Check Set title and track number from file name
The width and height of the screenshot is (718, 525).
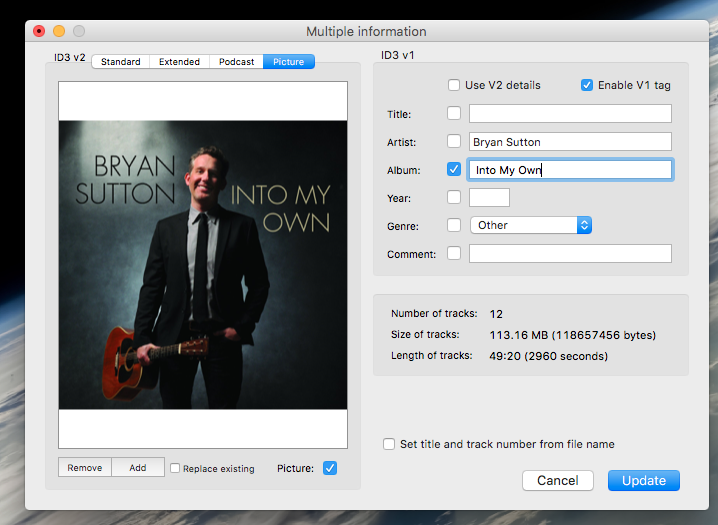pos(389,444)
